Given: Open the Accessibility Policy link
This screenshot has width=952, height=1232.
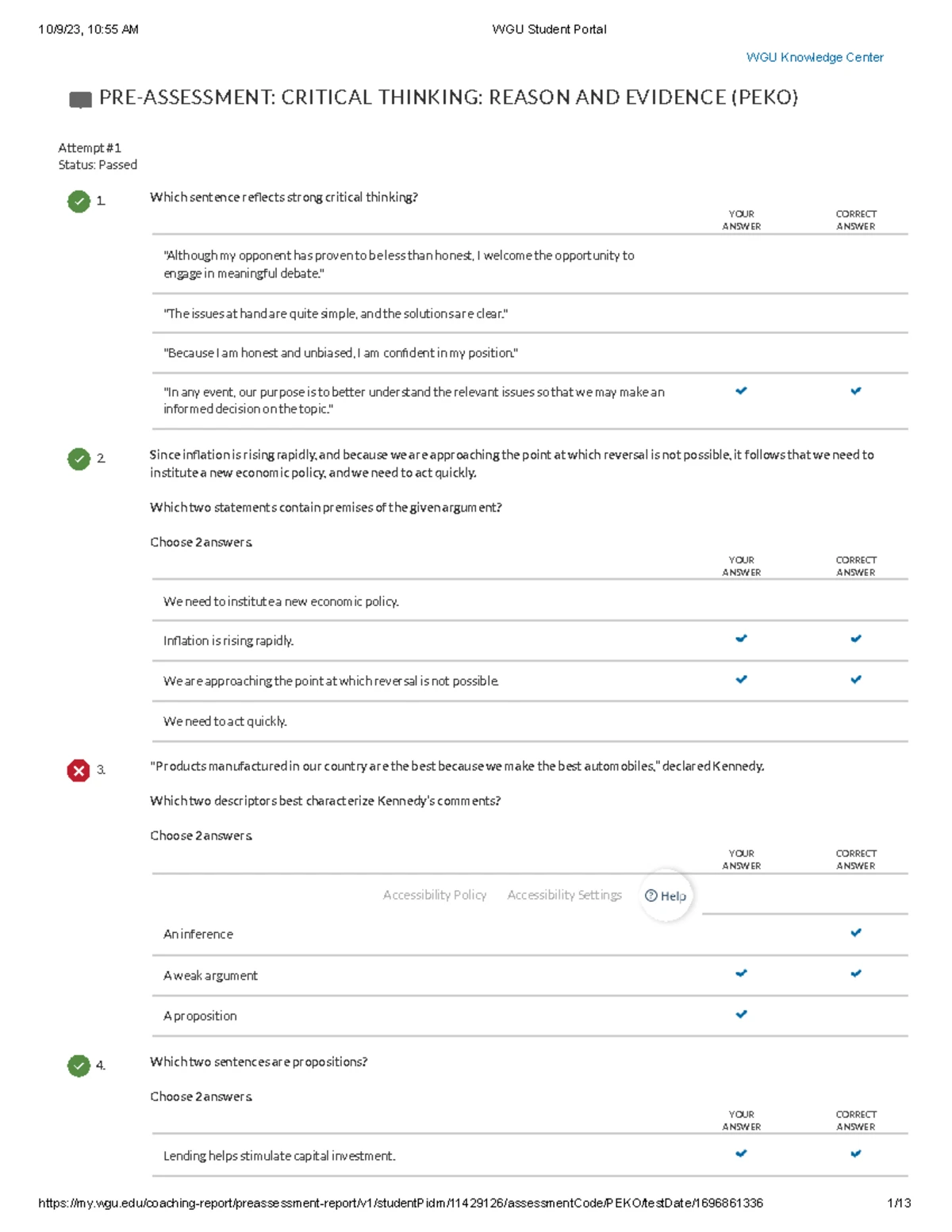Looking at the screenshot, I should 434,895.
